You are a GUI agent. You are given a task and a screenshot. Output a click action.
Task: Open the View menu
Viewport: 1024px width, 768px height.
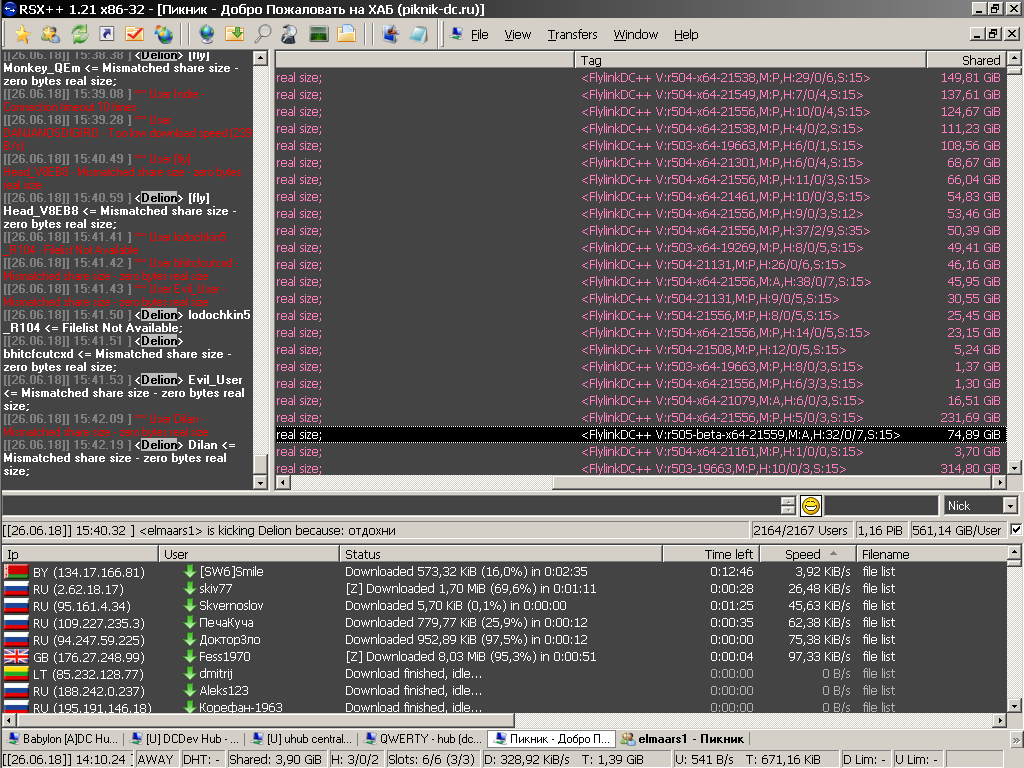coord(517,35)
